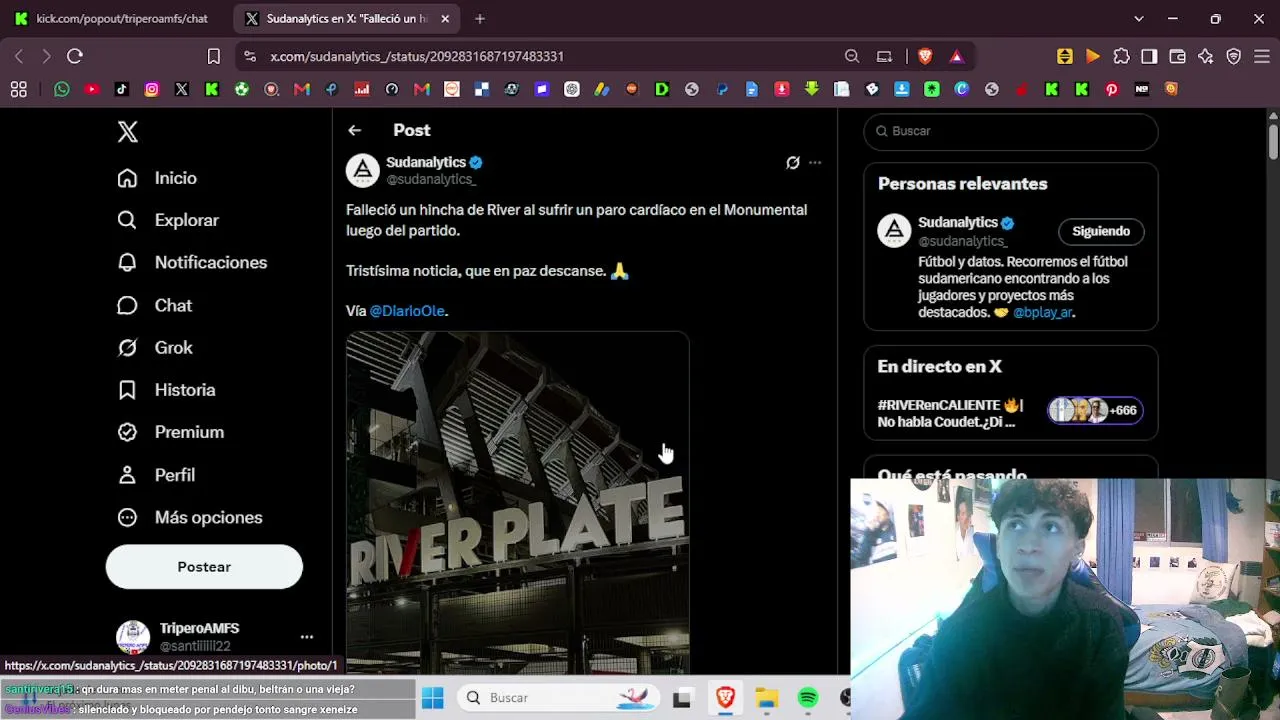Open the @bplay_ar link in bio
The image size is (1280, 720).
pyautogui.click(x=1042, y=312)
